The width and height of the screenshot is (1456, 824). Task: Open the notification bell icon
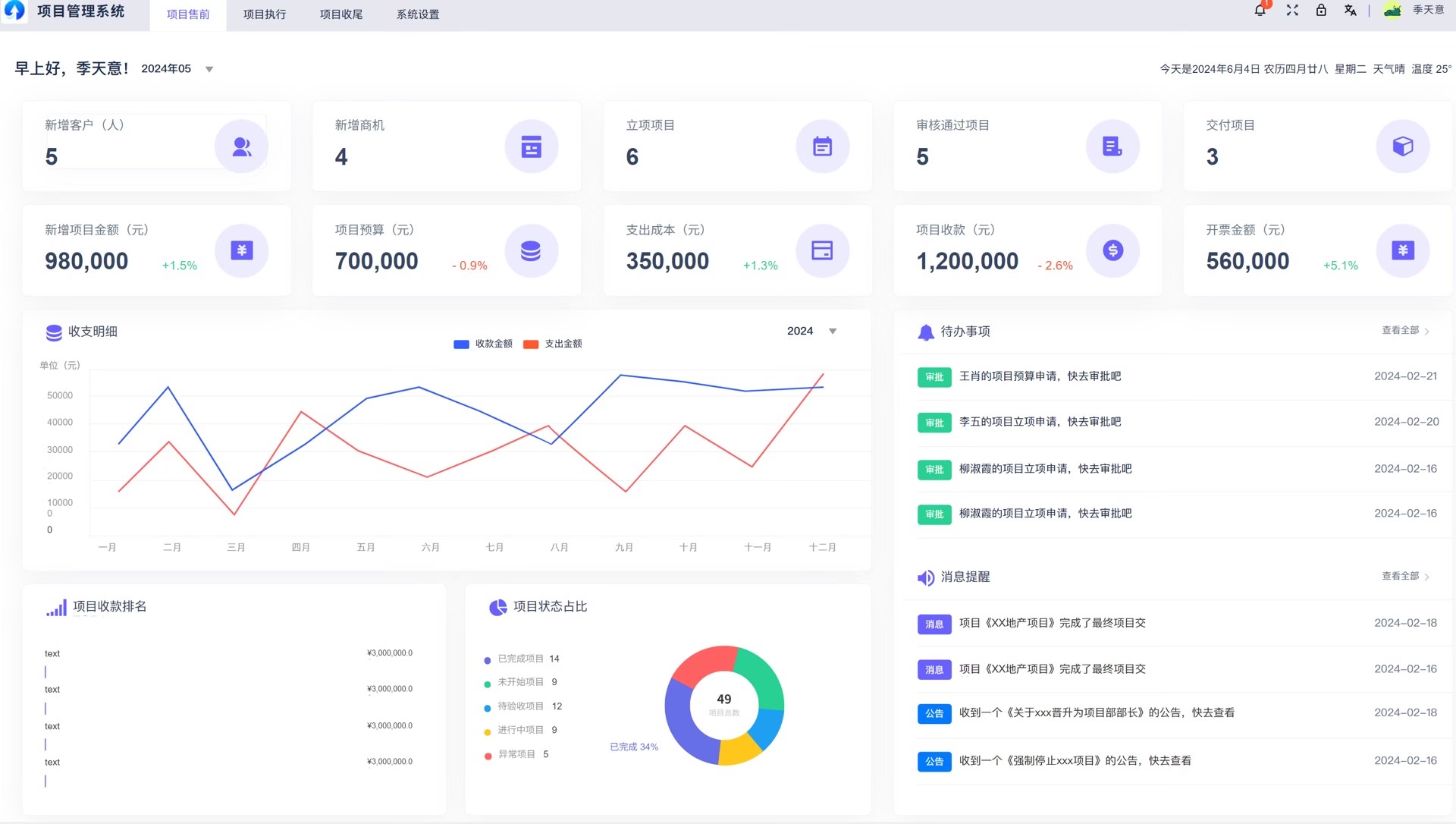(x=1260, y=11)
